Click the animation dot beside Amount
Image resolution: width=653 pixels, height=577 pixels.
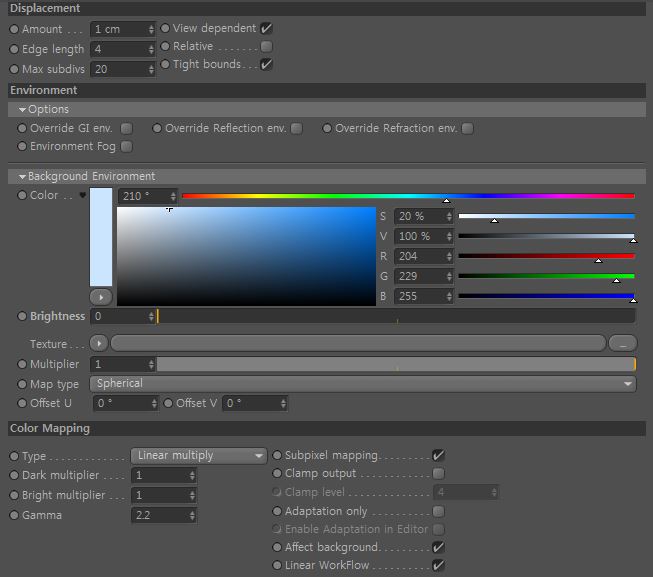14,29
